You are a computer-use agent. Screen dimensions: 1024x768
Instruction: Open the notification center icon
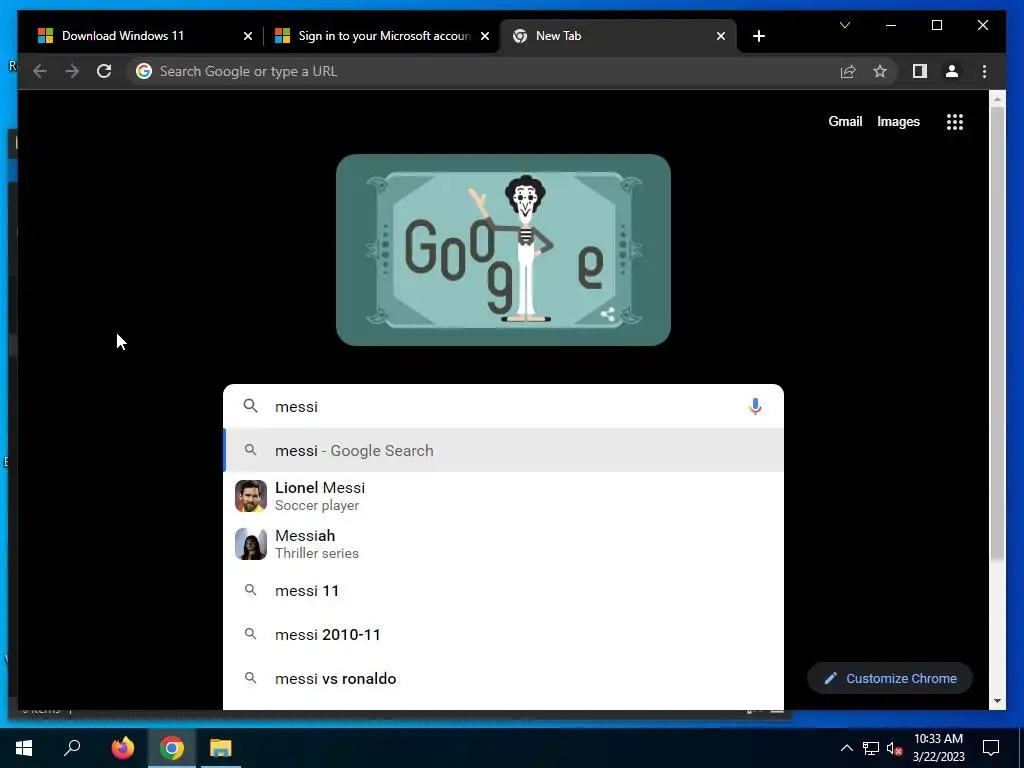(x=991, y=748)
